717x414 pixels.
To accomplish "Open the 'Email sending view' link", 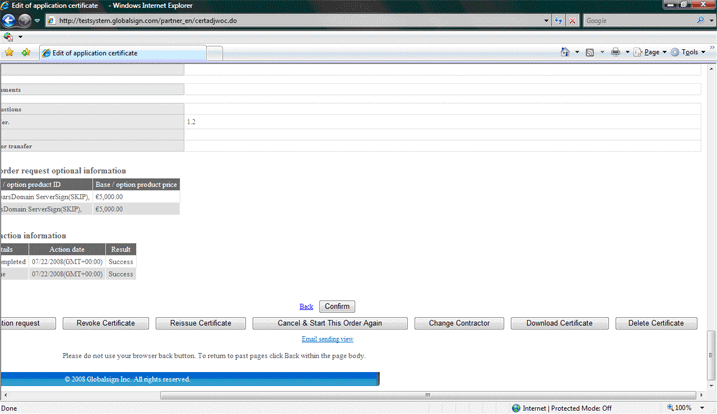I will point(327,339).
